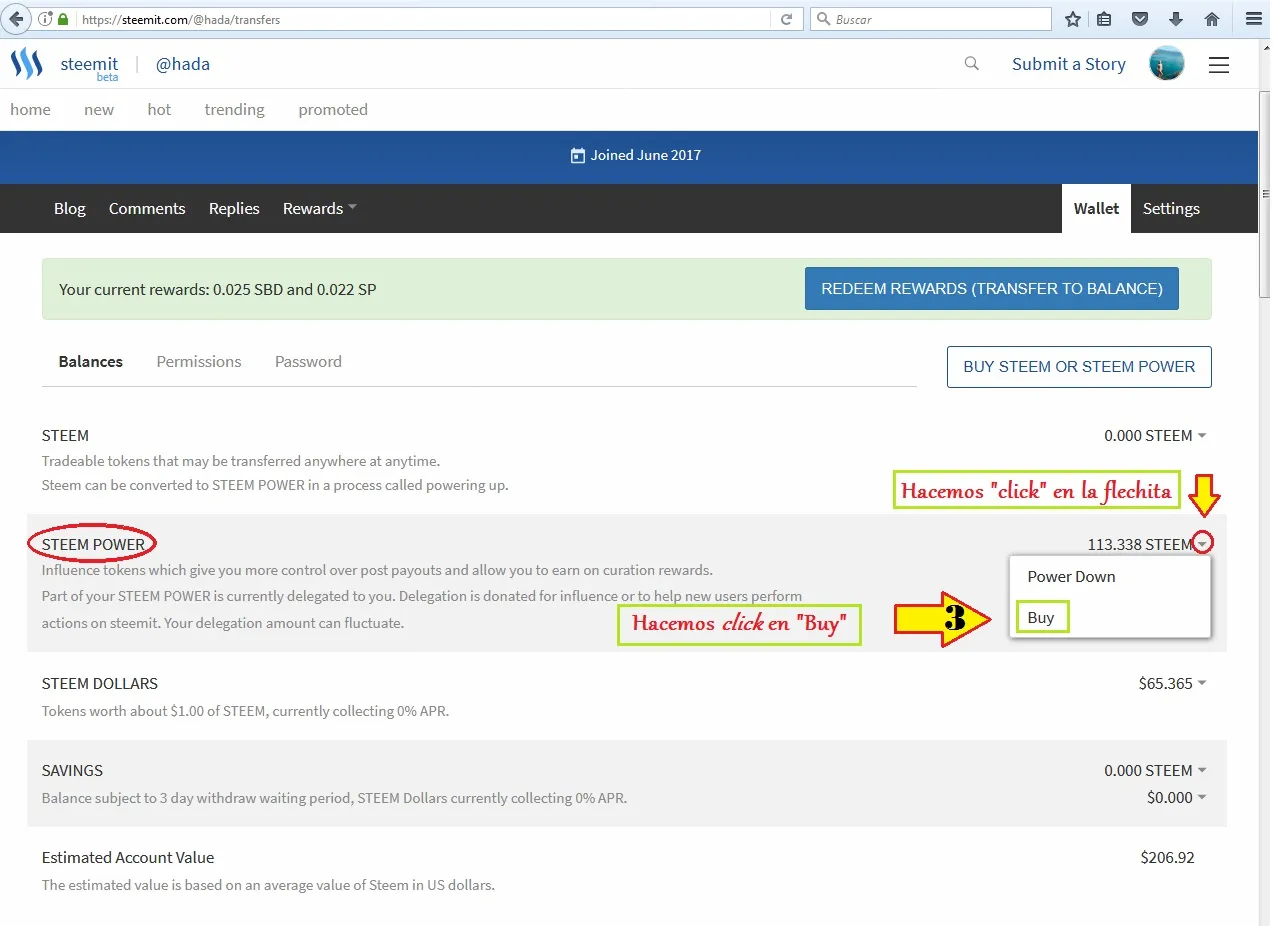
Task: Click the Estimated Account Value heading
Action: (x=128, y=858)
